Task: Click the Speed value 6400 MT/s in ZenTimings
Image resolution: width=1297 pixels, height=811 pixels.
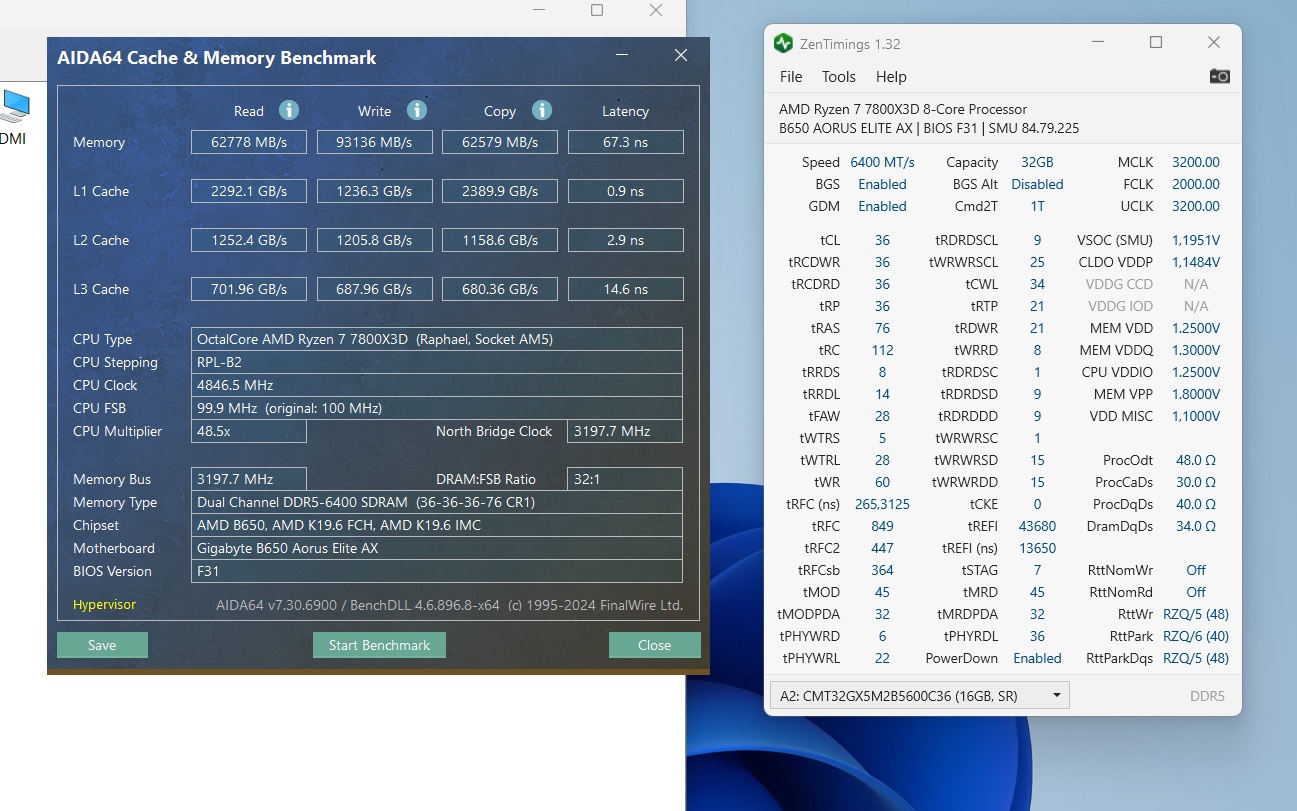Action: (x=882, y=162)
